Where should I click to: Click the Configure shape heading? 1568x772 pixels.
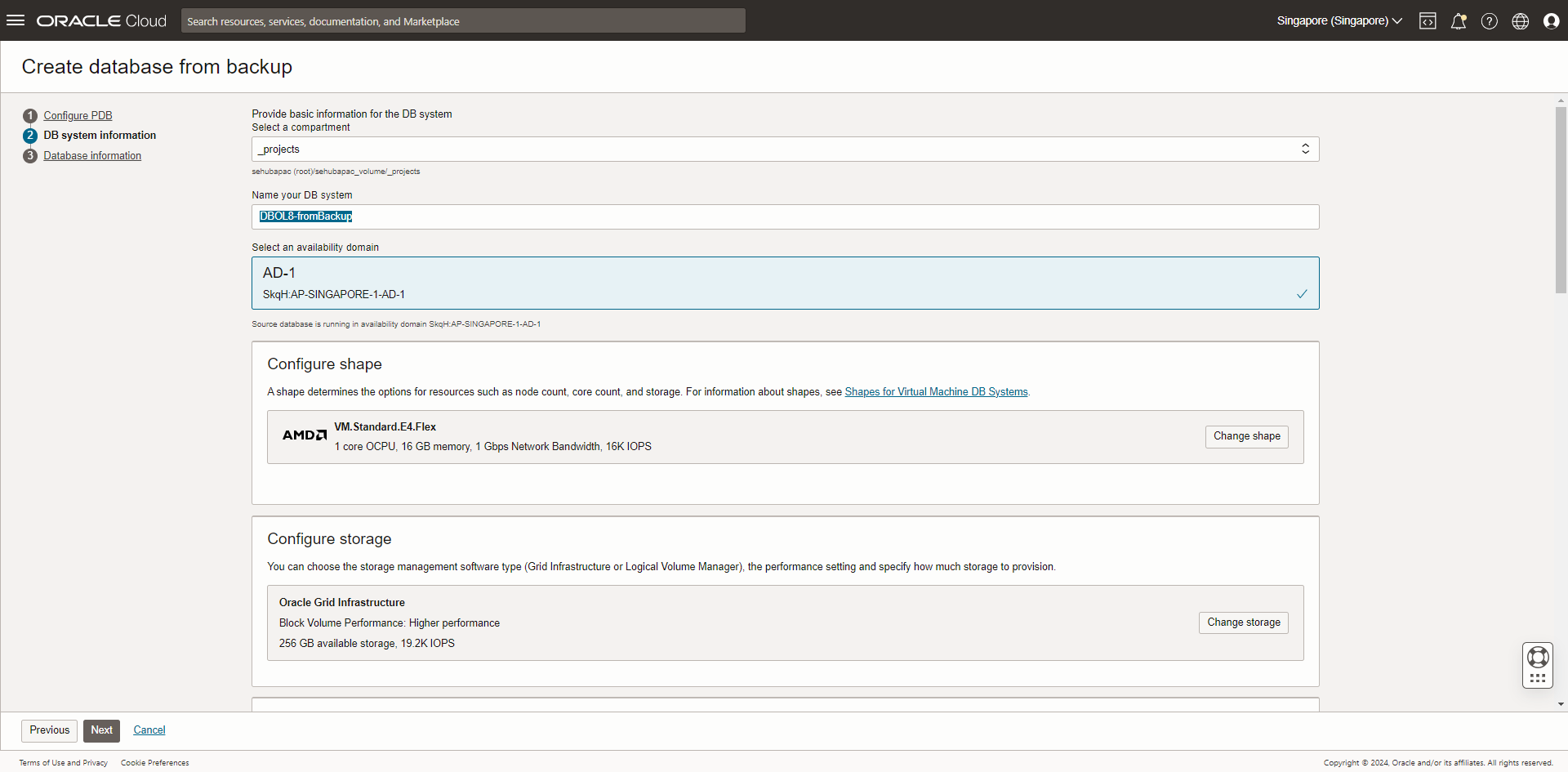point(324,364)
